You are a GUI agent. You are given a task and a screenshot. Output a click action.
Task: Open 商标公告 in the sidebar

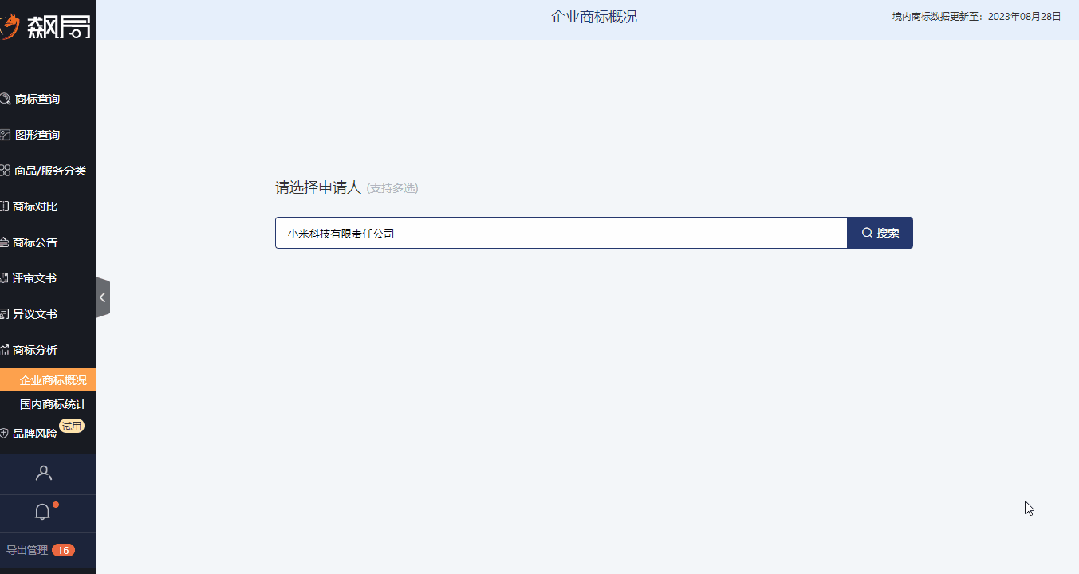[x=35, y=242]
